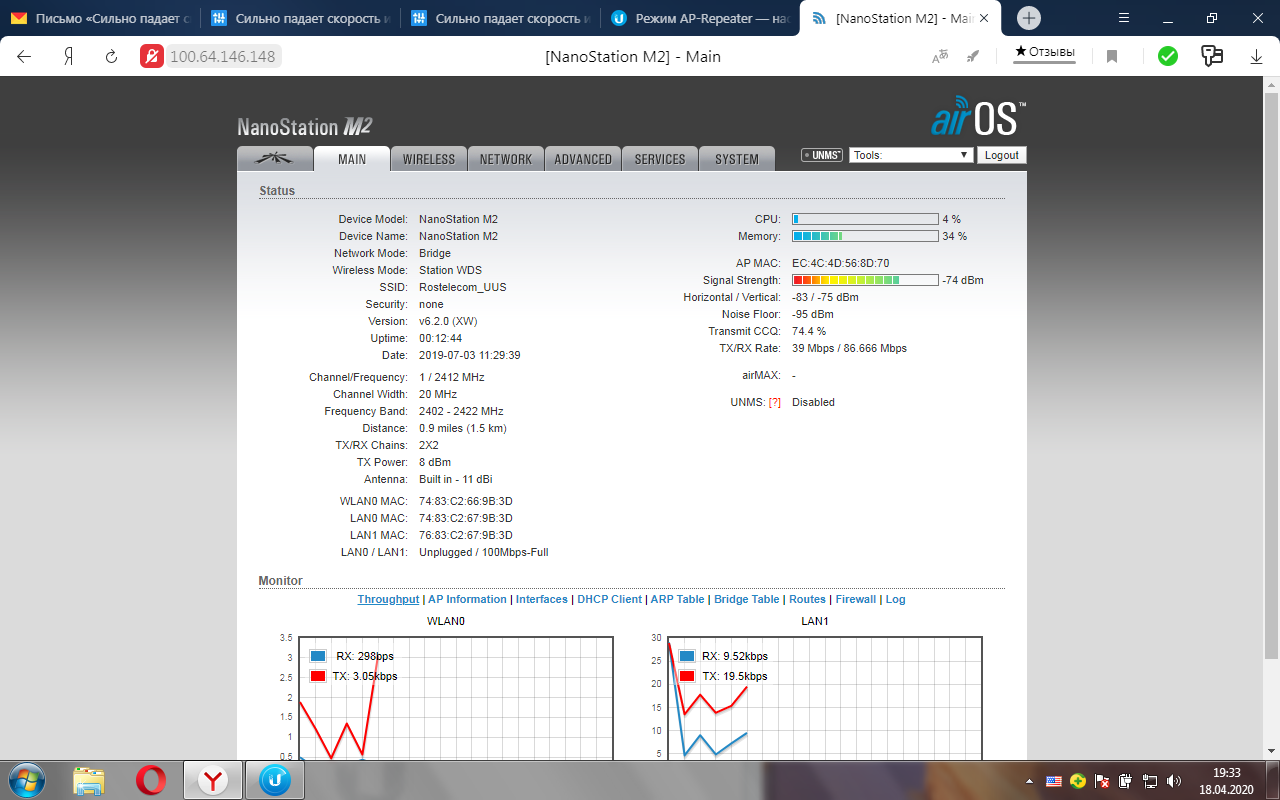Click the taskbar clock showing 19:33
This screenshot has width=1280, height=800.
tap(1226, 773)
